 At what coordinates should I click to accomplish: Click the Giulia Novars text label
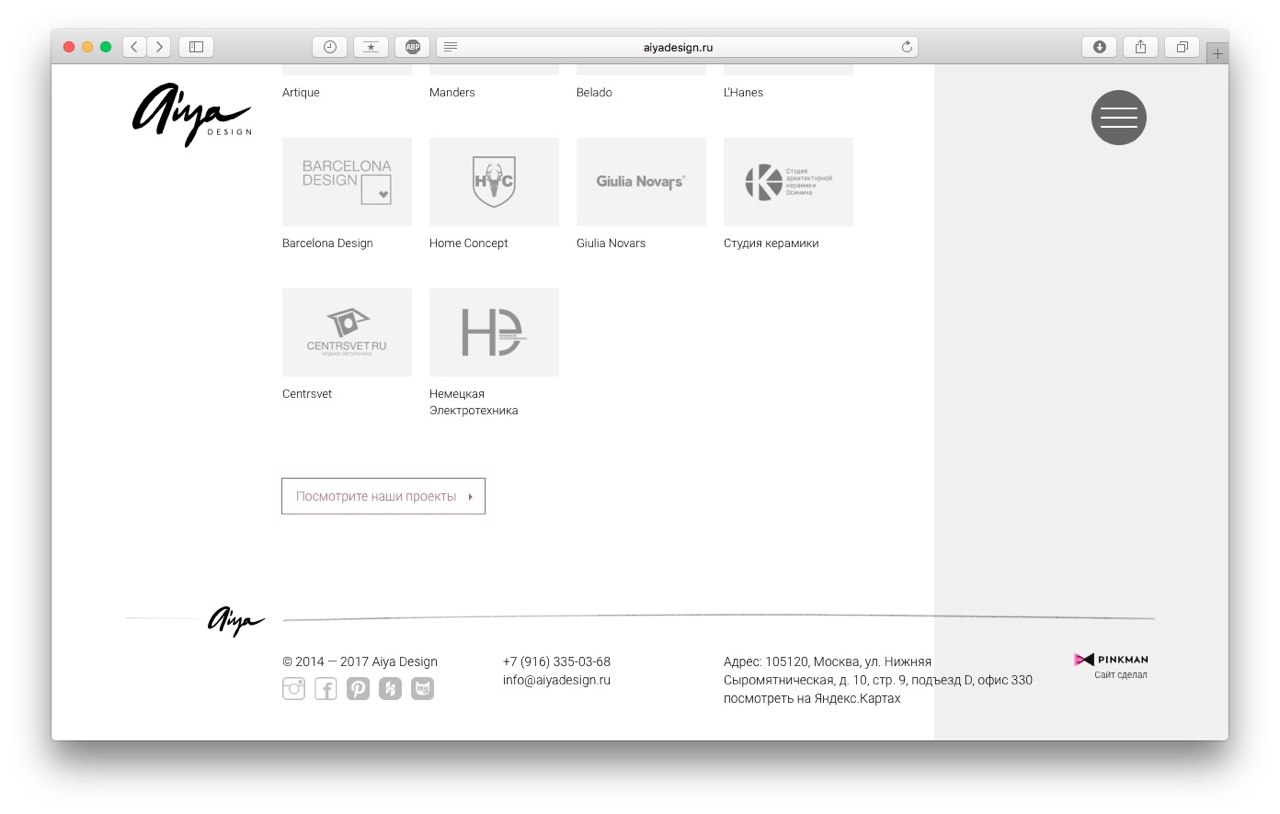(611, 243)
